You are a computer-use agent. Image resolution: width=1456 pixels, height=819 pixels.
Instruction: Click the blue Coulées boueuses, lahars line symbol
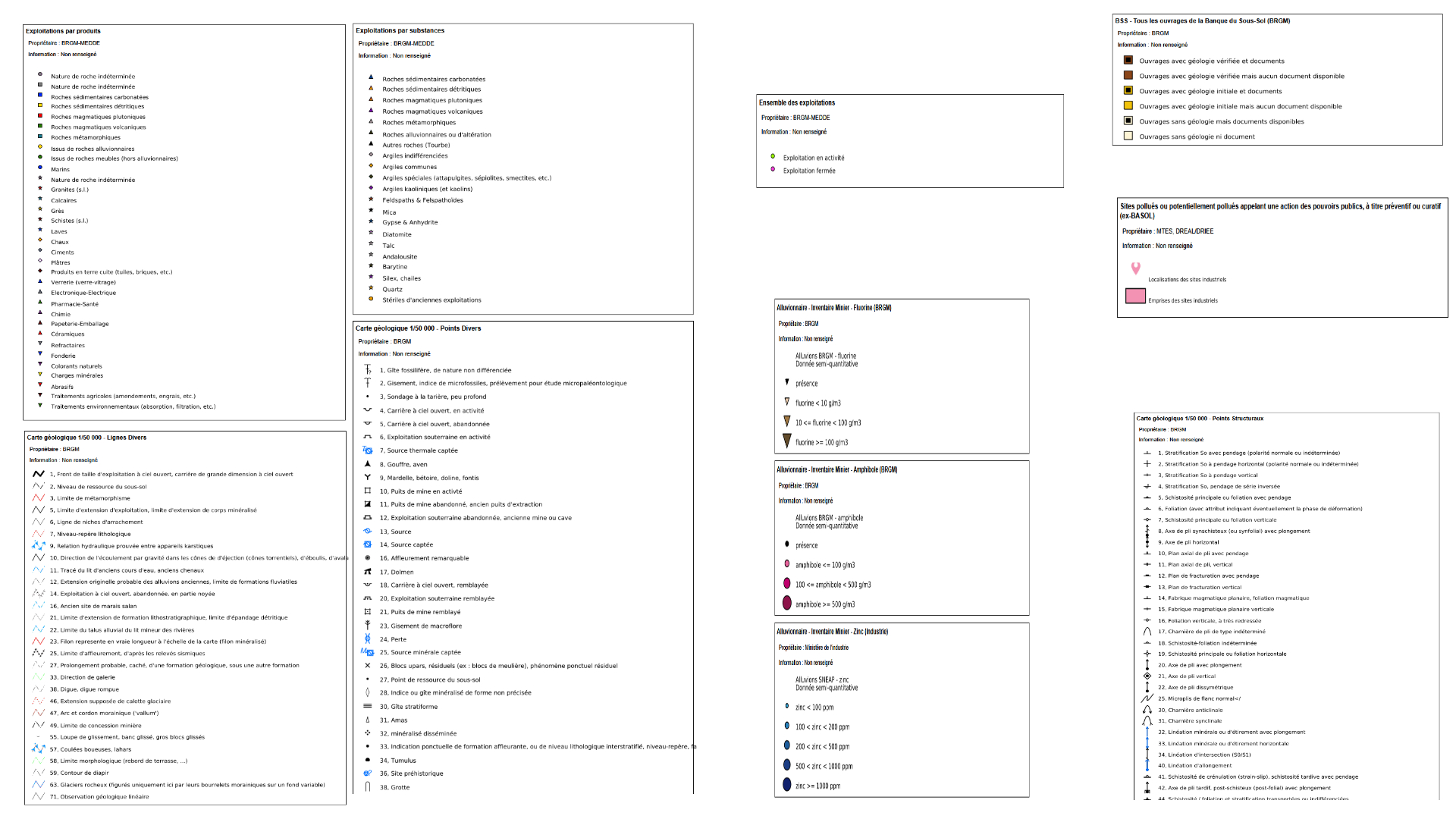pyautogui.click(x=39, y=749)
